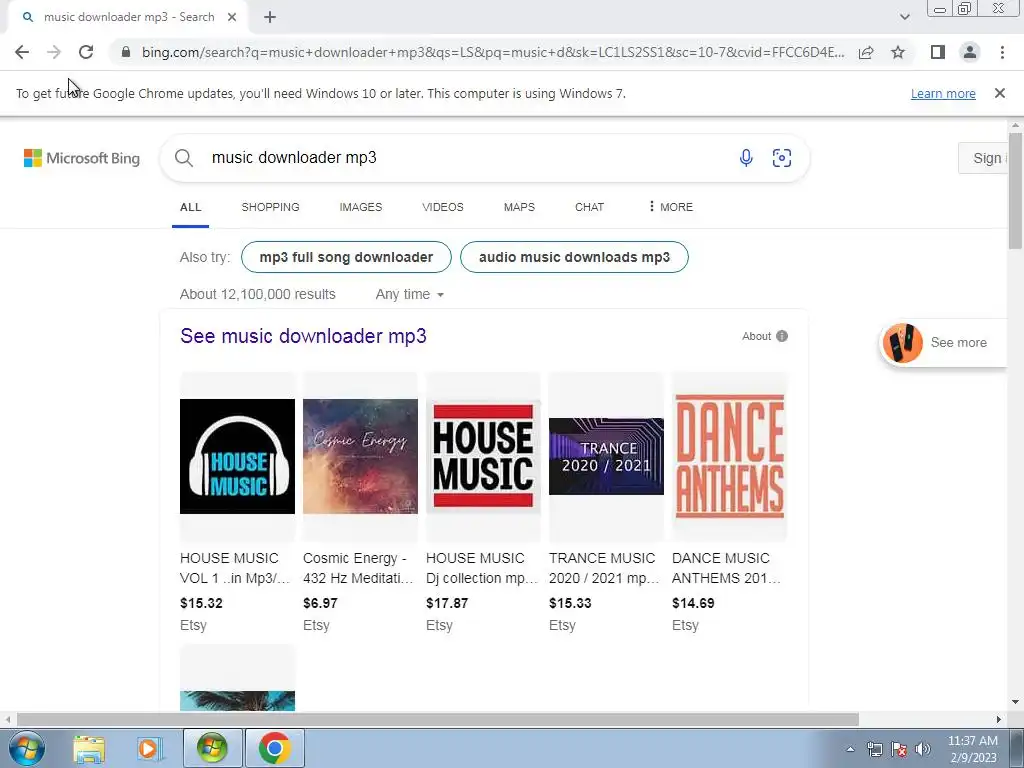This screenshot has height=768, width=1024.
Task: Open the Chrome taskbar icon
Action: (274, 748)
